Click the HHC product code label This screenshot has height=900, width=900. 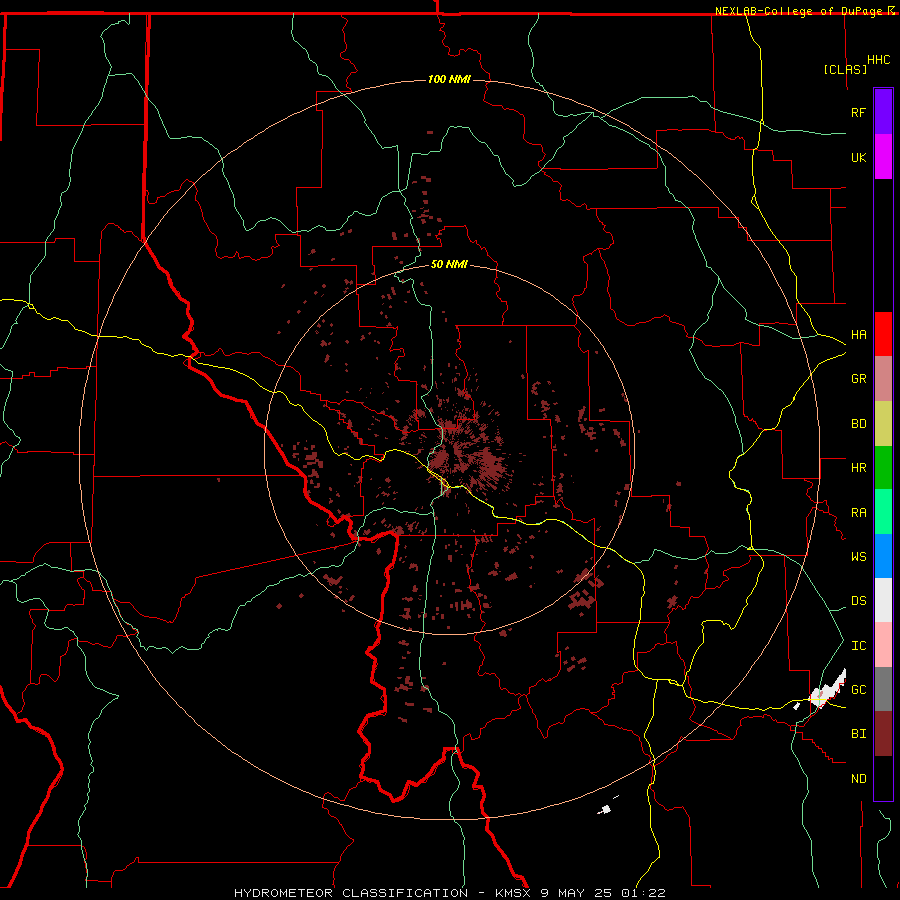[x=878, y=60]
